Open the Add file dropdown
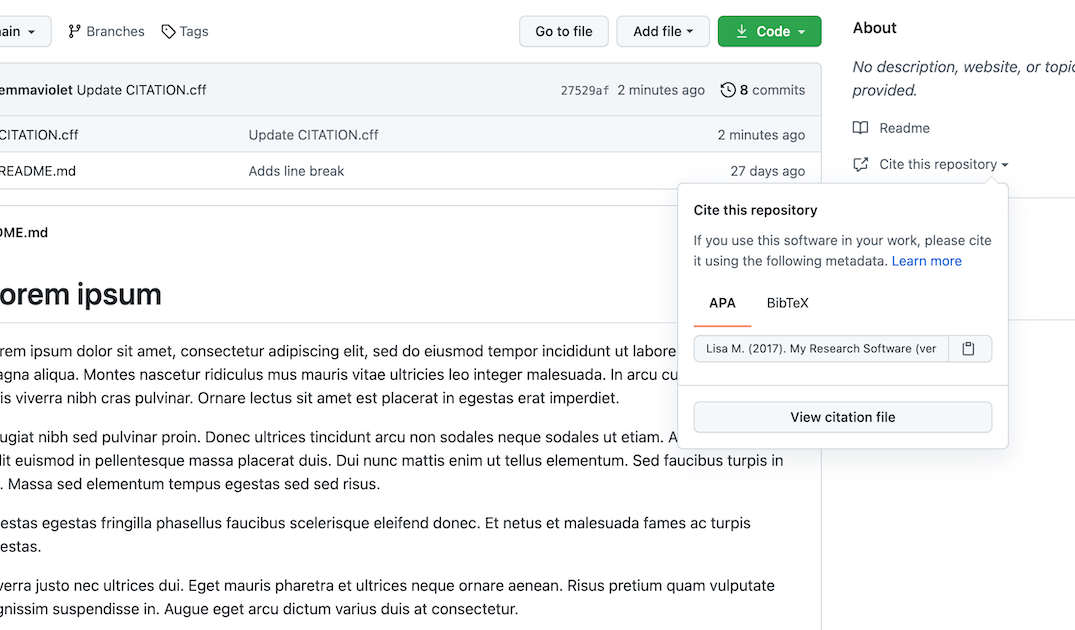This screenshot has height=630, width=1075. pos(663,31)
